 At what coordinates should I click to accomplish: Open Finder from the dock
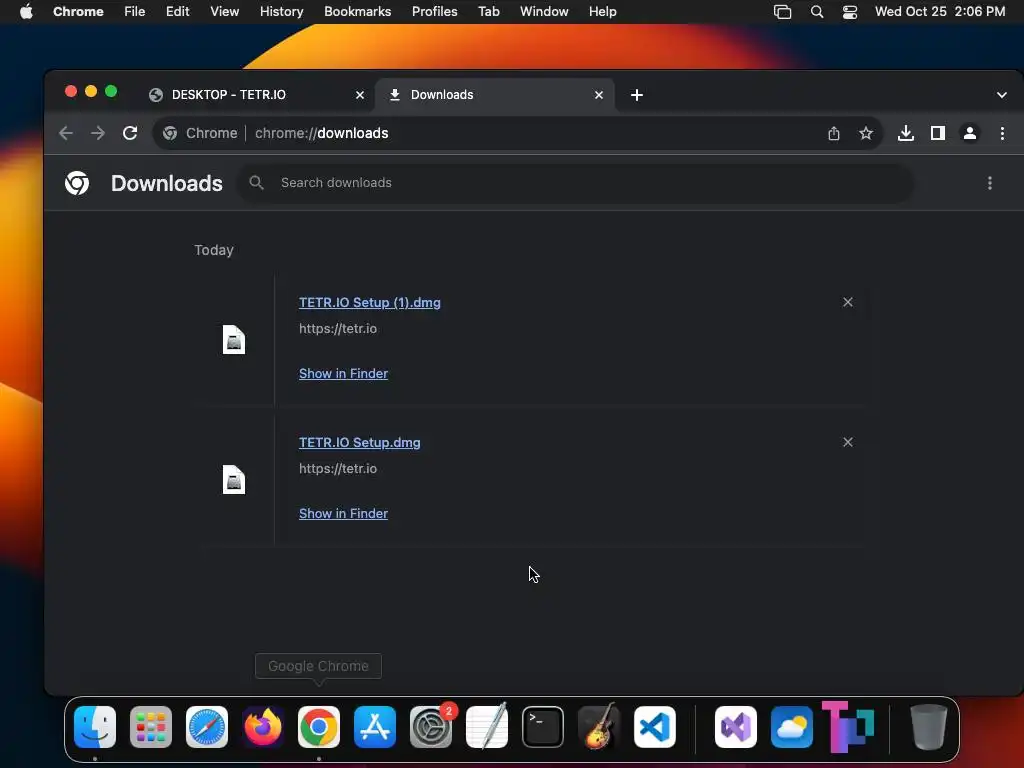(x=95, y=727)
